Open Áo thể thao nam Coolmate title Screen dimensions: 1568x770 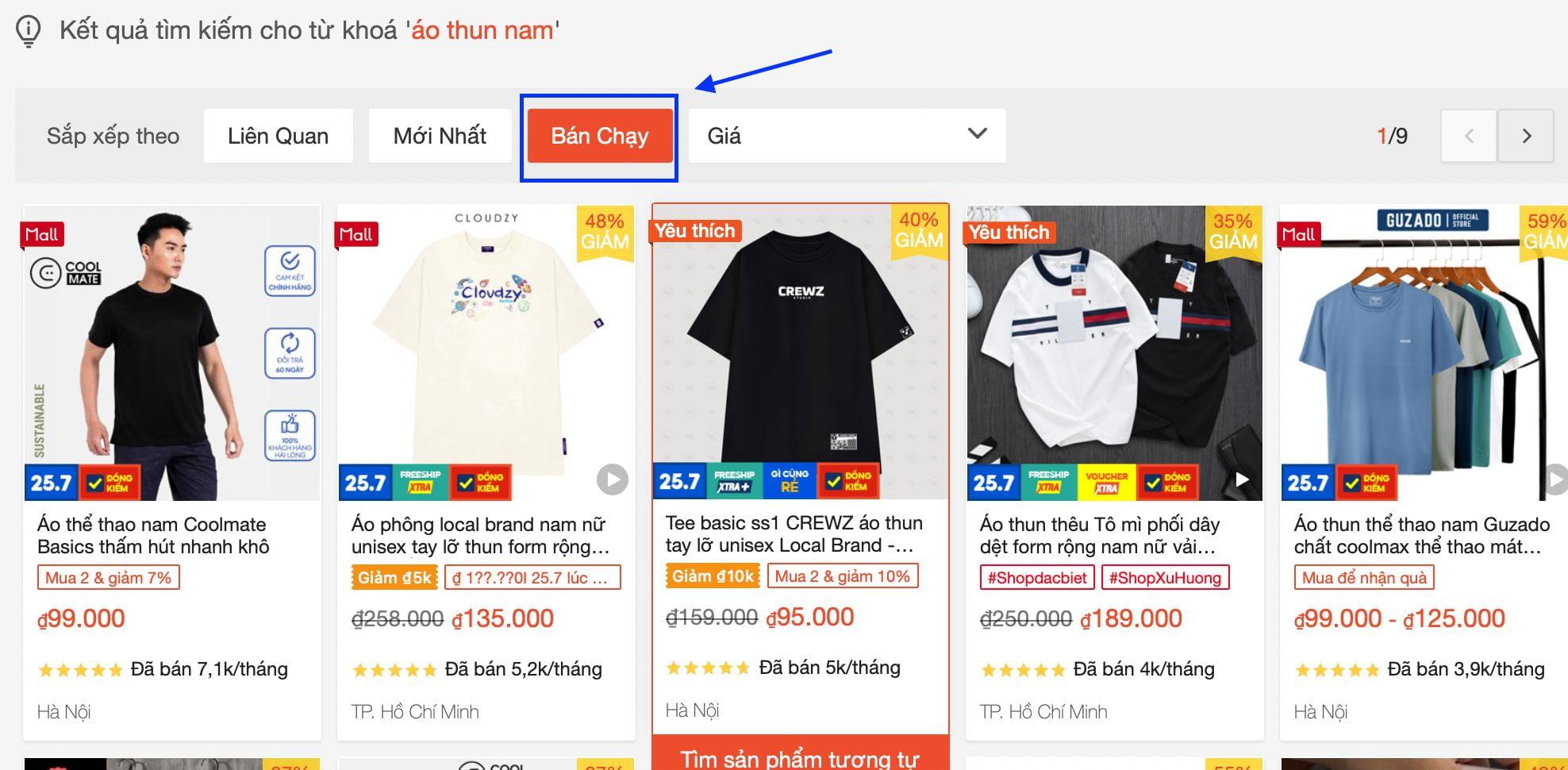153,536
